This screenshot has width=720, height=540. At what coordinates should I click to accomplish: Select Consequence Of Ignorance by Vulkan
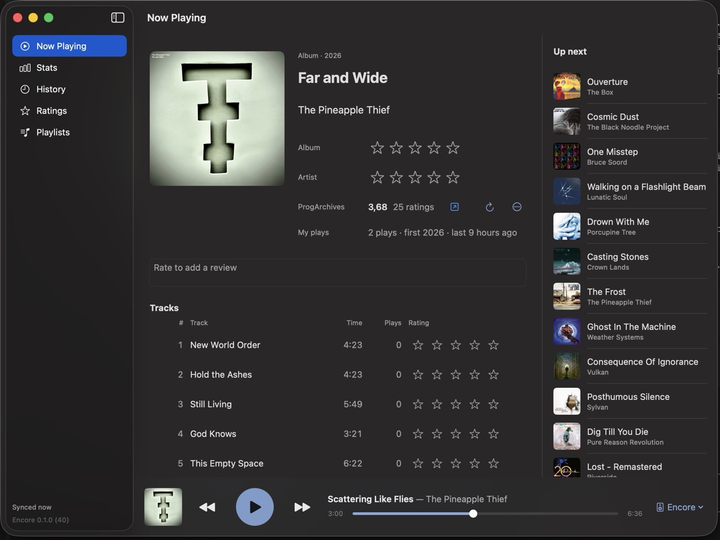630,366
